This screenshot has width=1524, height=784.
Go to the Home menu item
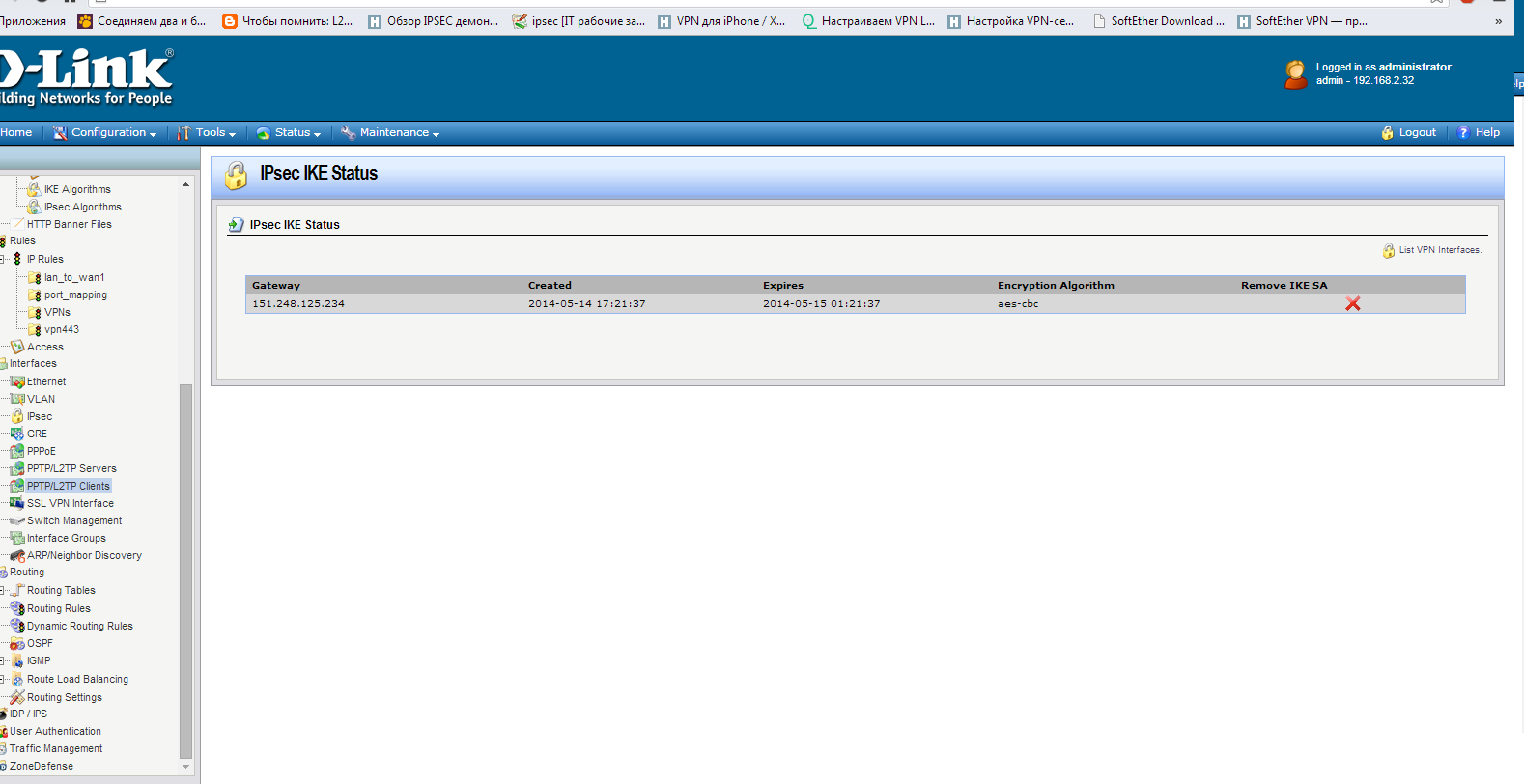[15, 133]
